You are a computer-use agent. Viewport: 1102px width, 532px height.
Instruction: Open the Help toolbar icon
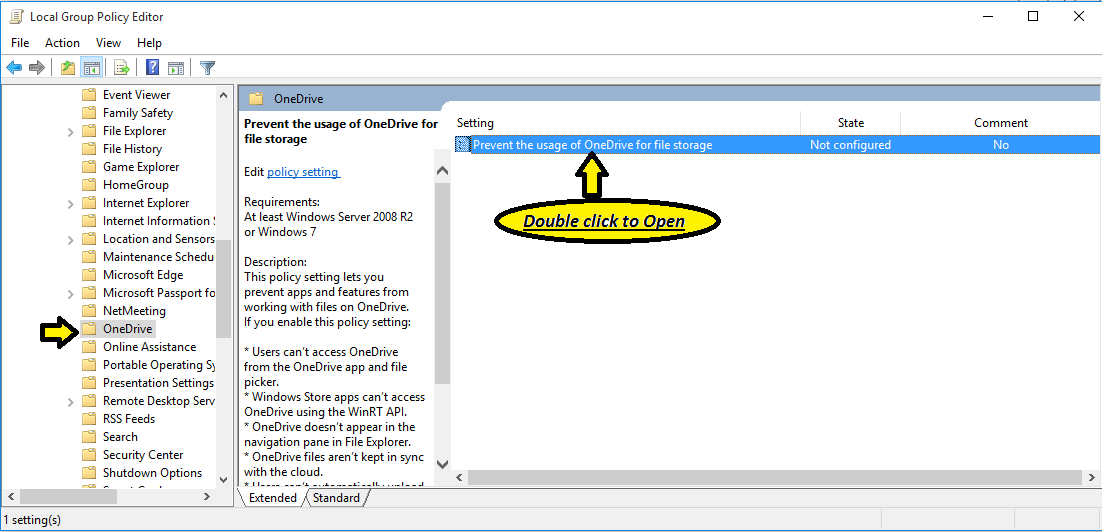tap(152, 67)
